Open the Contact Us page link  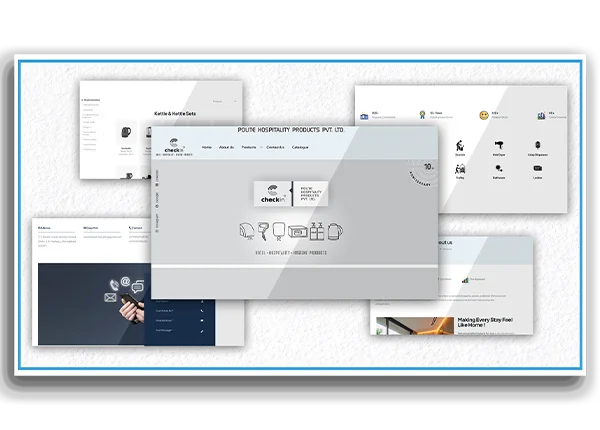(x=274, y=147)
